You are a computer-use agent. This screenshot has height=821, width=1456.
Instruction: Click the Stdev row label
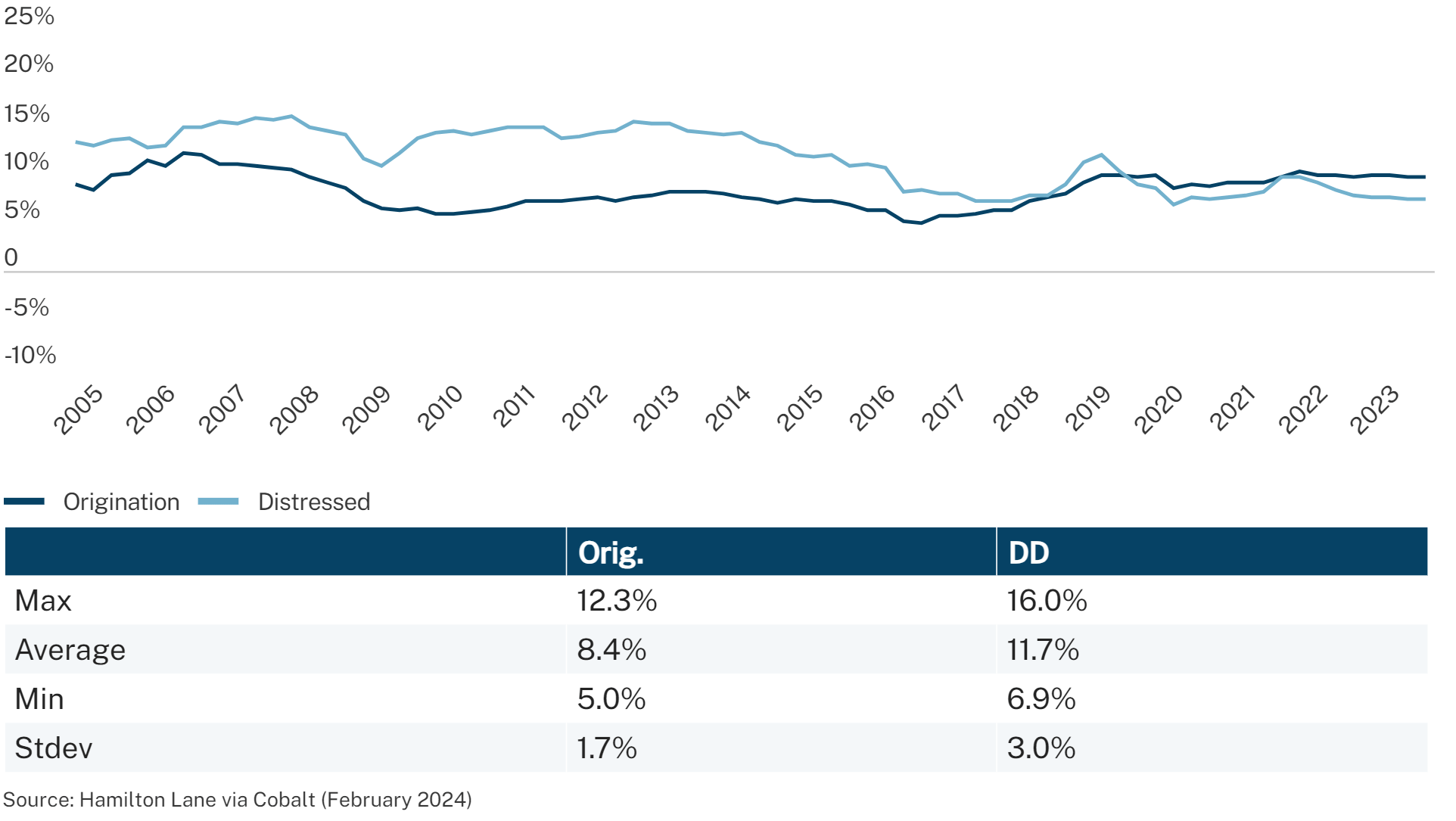pyautogui.click(x=54, y=748)
